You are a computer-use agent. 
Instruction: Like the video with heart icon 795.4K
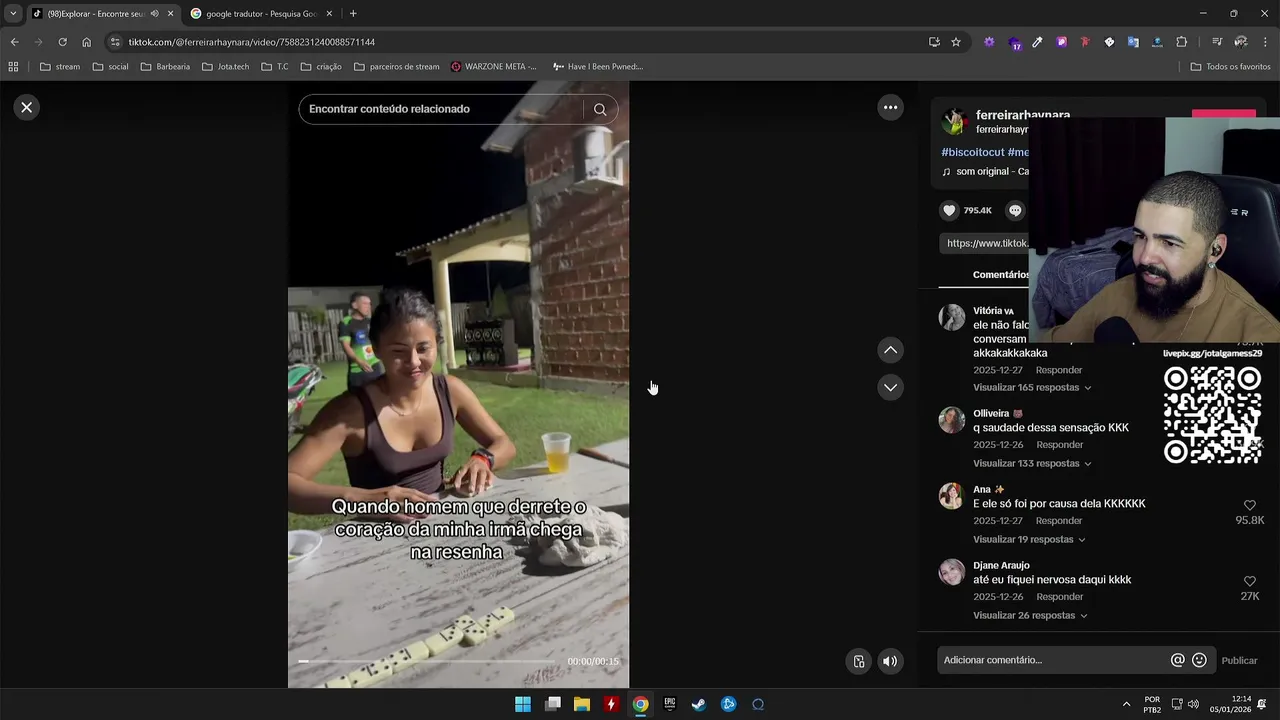pyautogui.click(x=949, y=210)
